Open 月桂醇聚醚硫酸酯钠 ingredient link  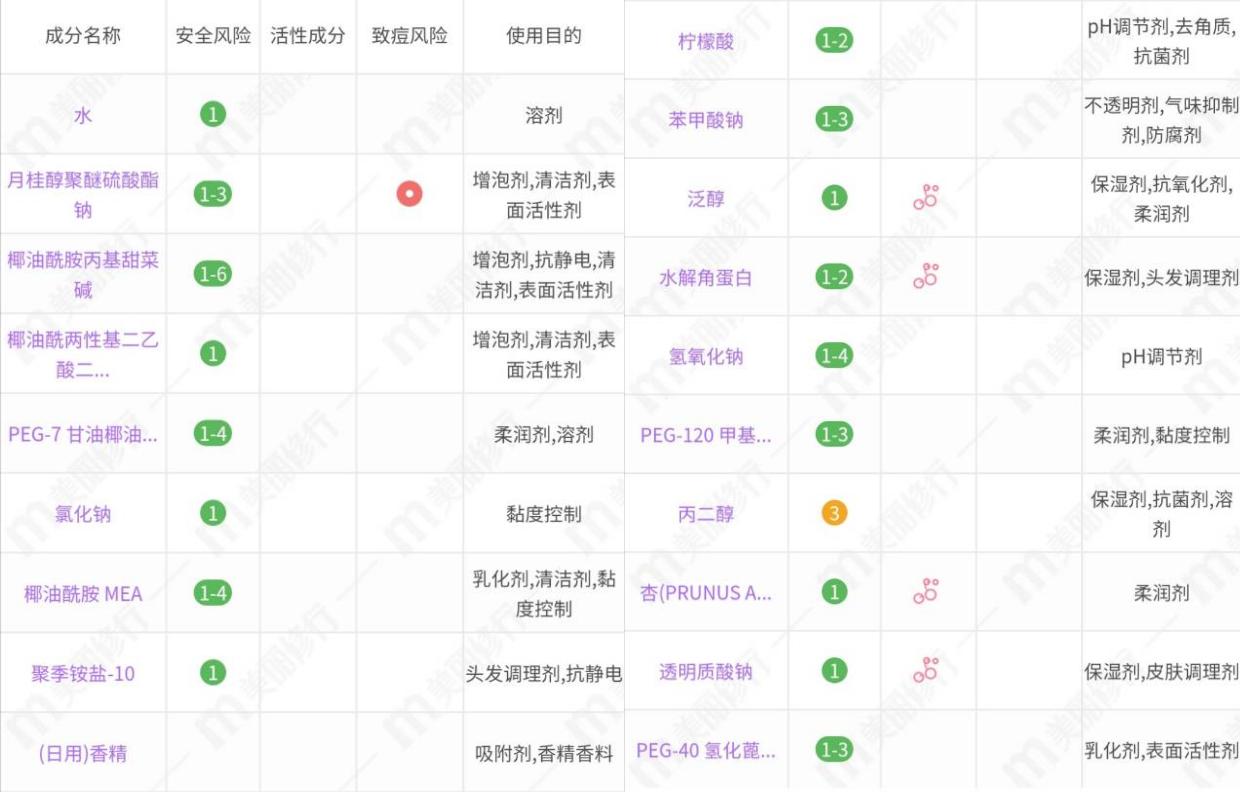pos(83,195)
